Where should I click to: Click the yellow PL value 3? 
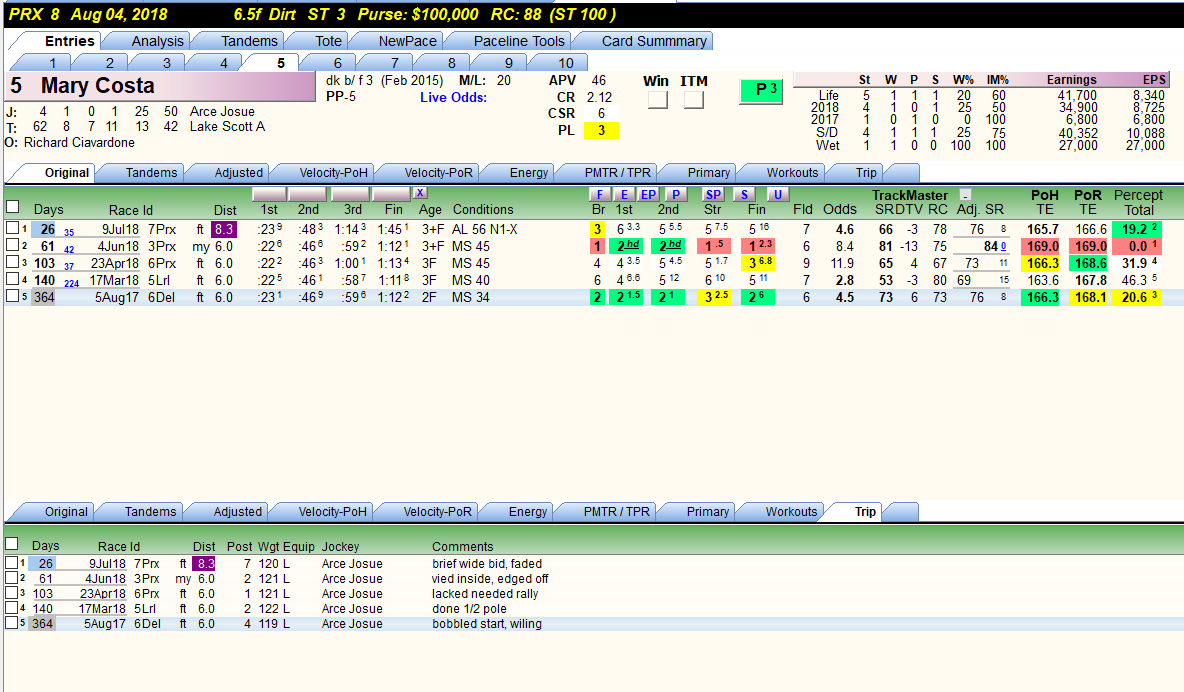coord(601,130)
